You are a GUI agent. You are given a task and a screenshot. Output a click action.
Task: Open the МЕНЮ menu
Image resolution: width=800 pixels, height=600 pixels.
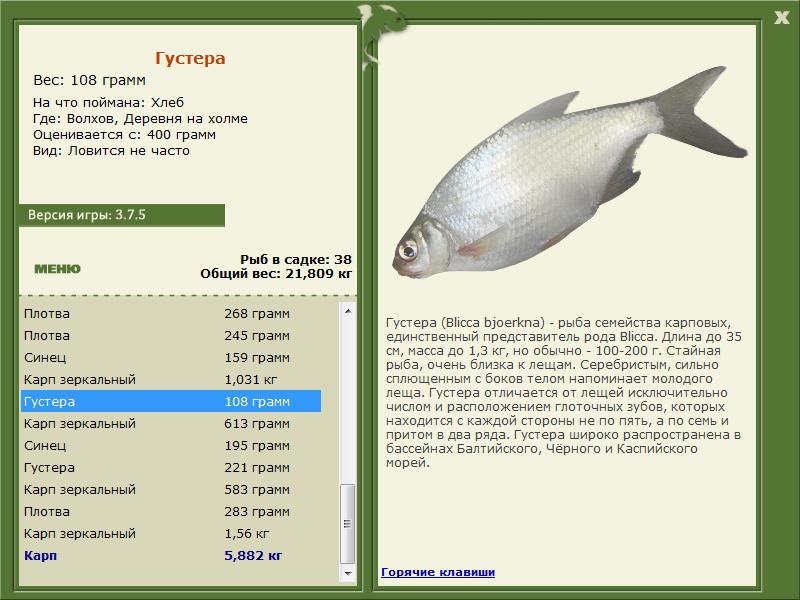(57, 269)
